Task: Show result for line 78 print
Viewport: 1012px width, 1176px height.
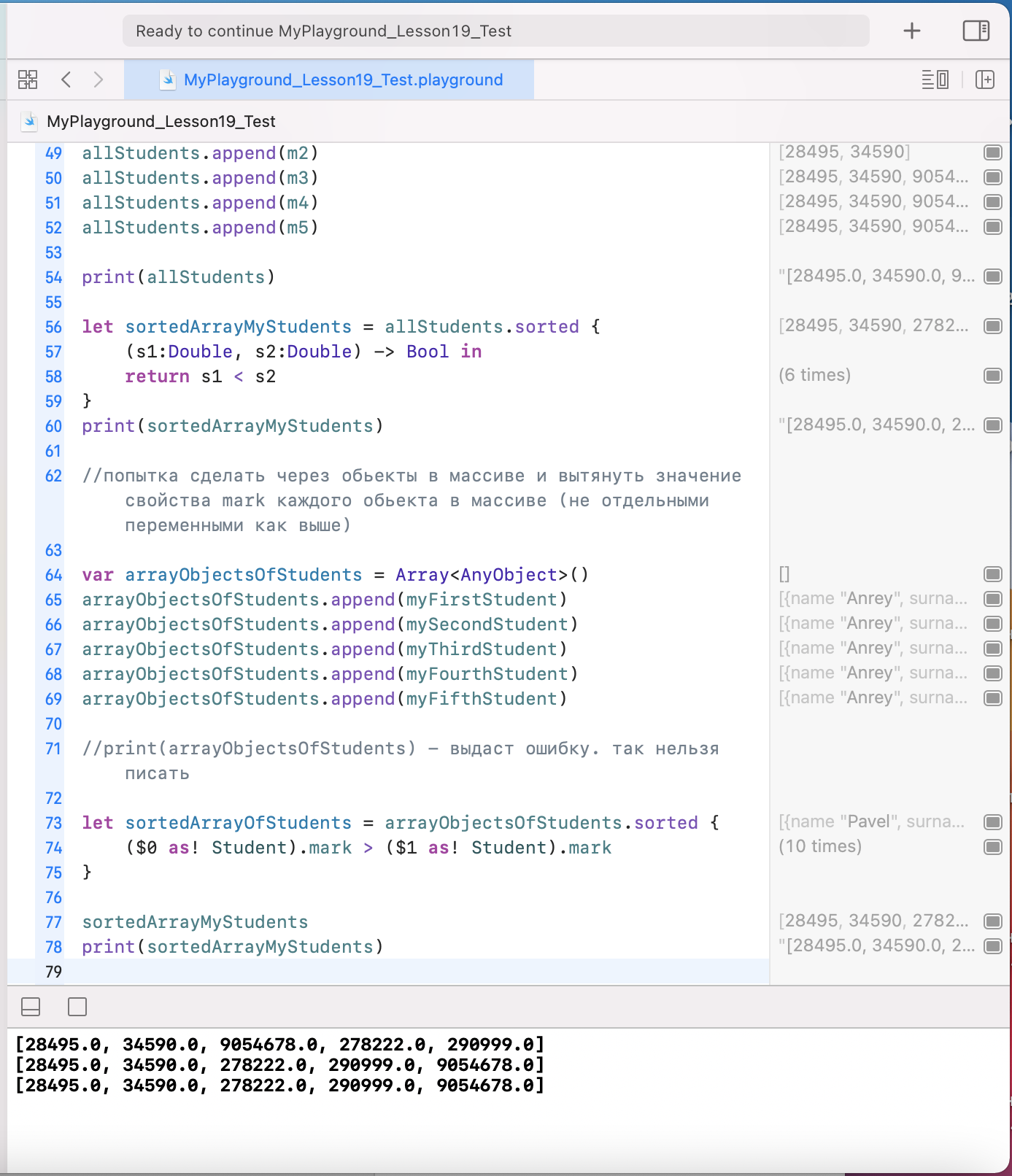Action: coord(993,945)
